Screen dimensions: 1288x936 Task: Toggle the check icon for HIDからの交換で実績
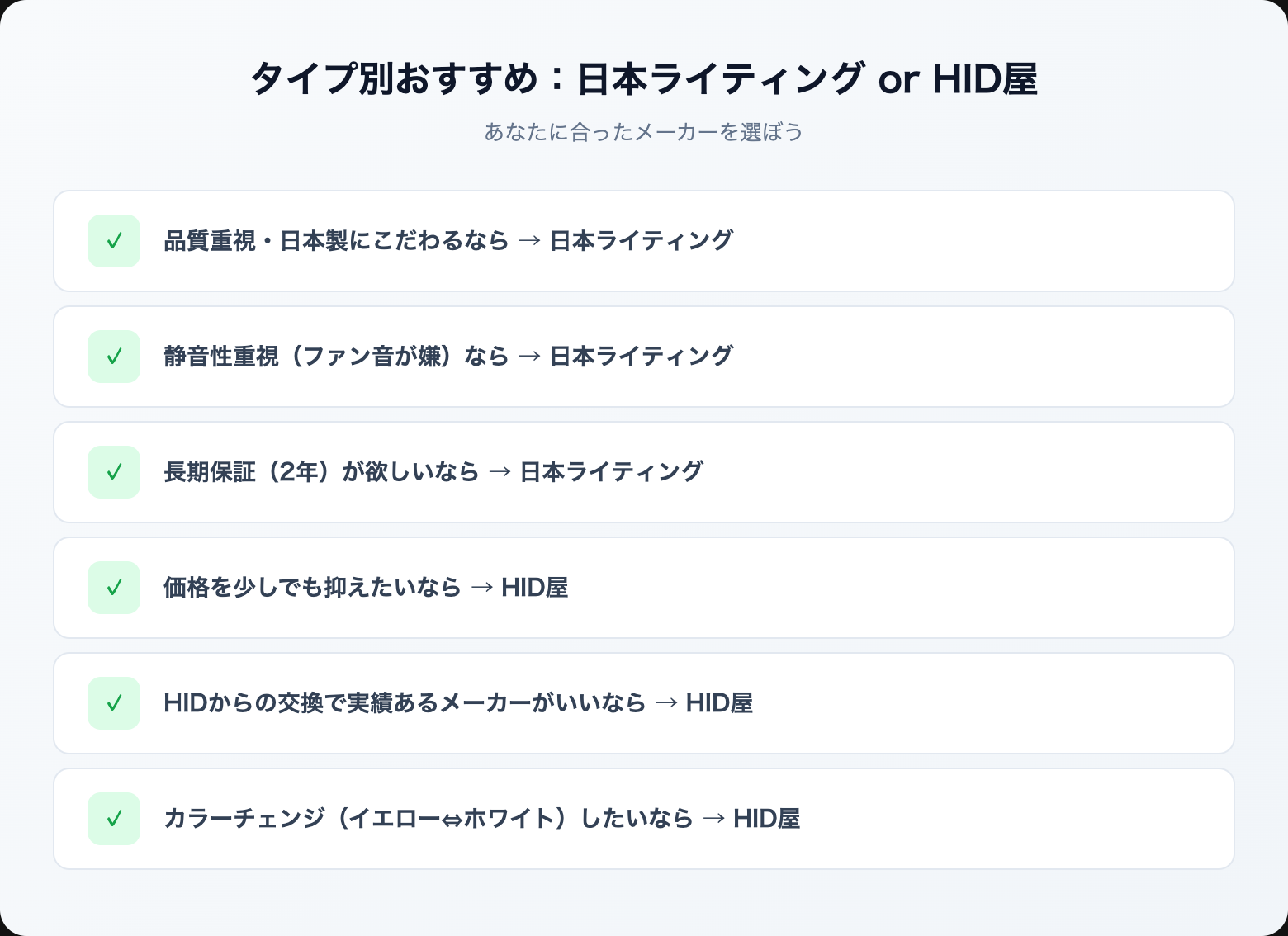click(114, 703)
